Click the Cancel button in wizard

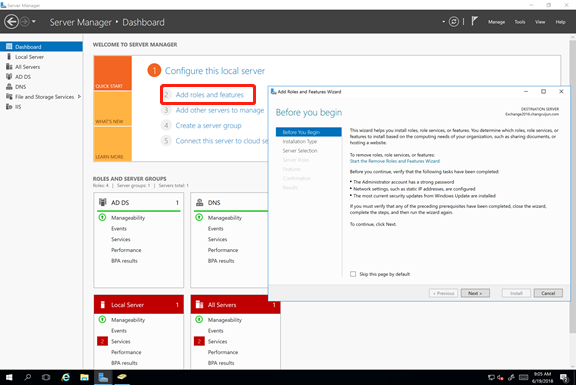point(548,293)
